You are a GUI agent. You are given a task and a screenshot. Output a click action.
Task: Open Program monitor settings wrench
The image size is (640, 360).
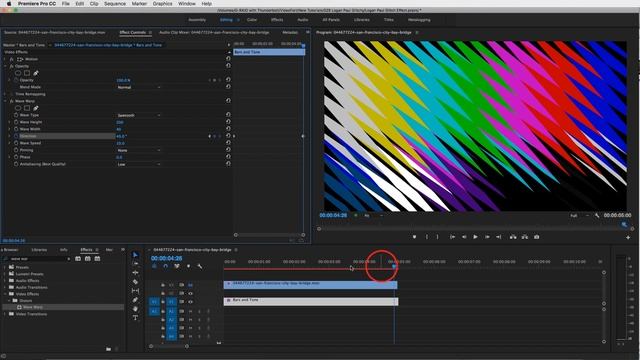597,216
